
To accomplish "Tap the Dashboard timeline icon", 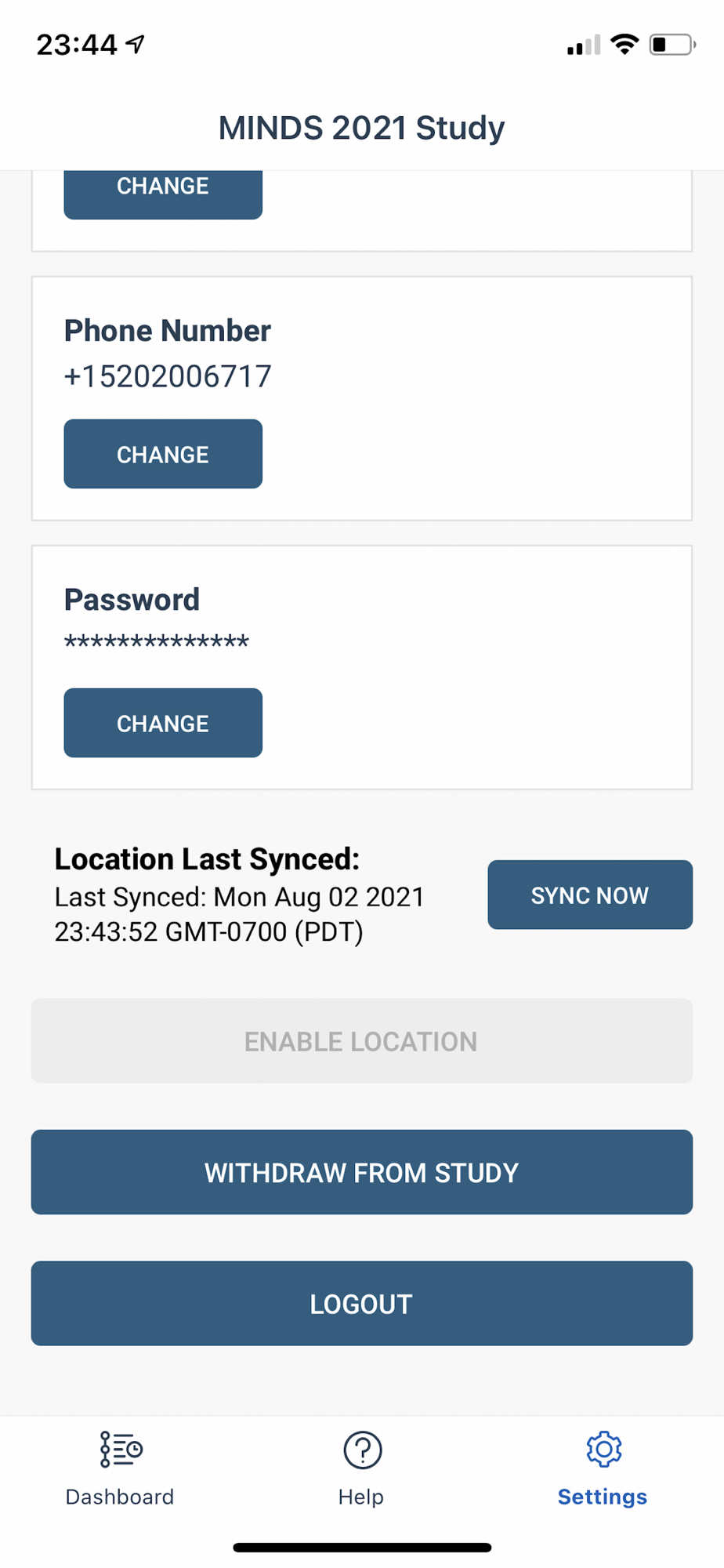I will pos(121,1449).
